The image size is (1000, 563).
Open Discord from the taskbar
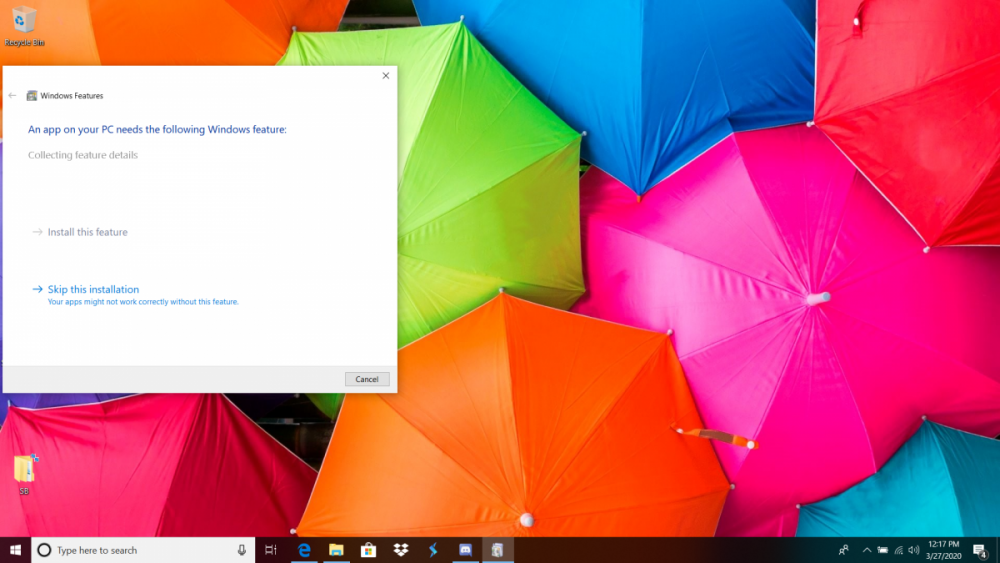click(465, 550)
